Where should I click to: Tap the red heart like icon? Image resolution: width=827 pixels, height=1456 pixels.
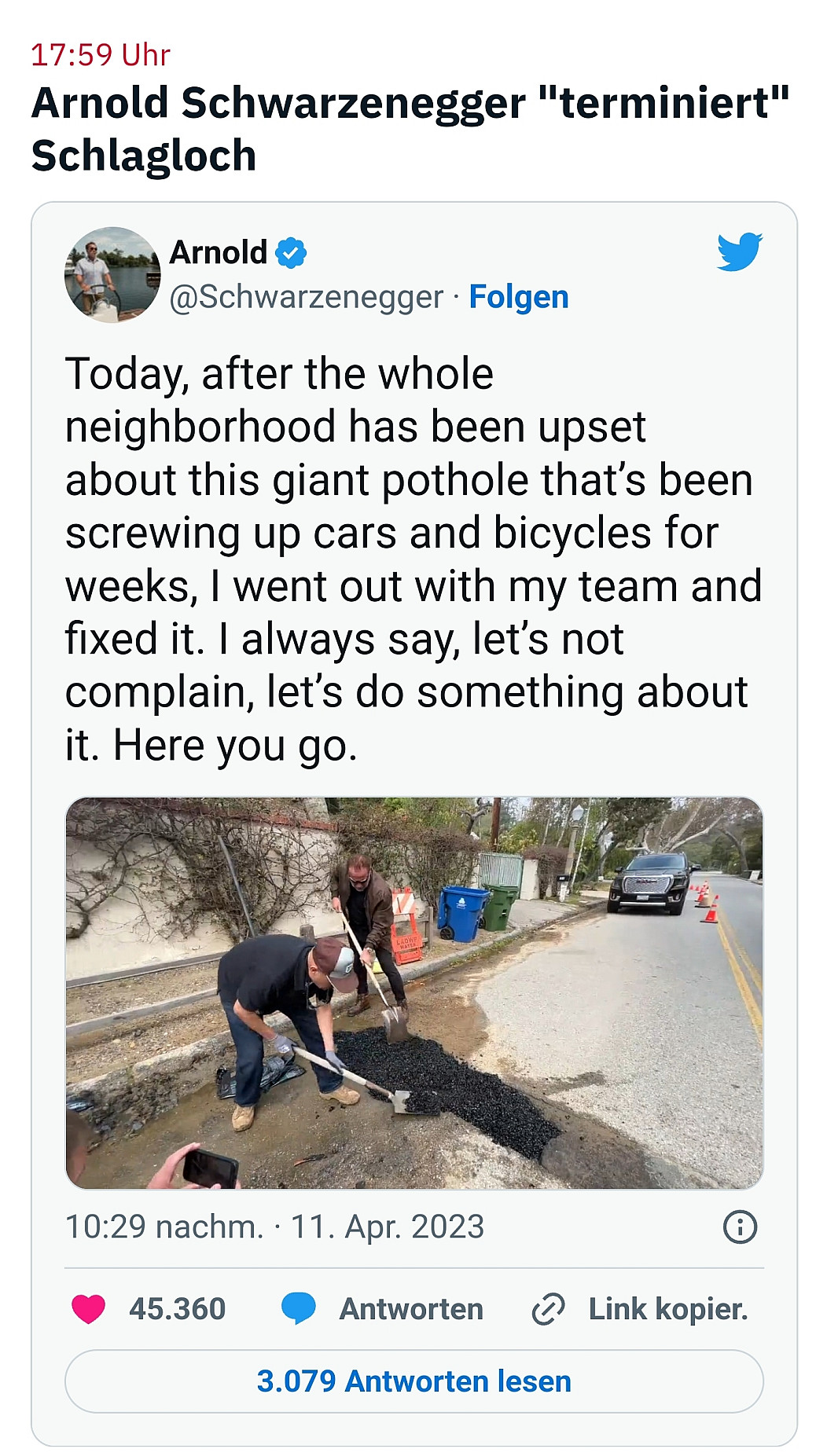(x=88, y=1309)
